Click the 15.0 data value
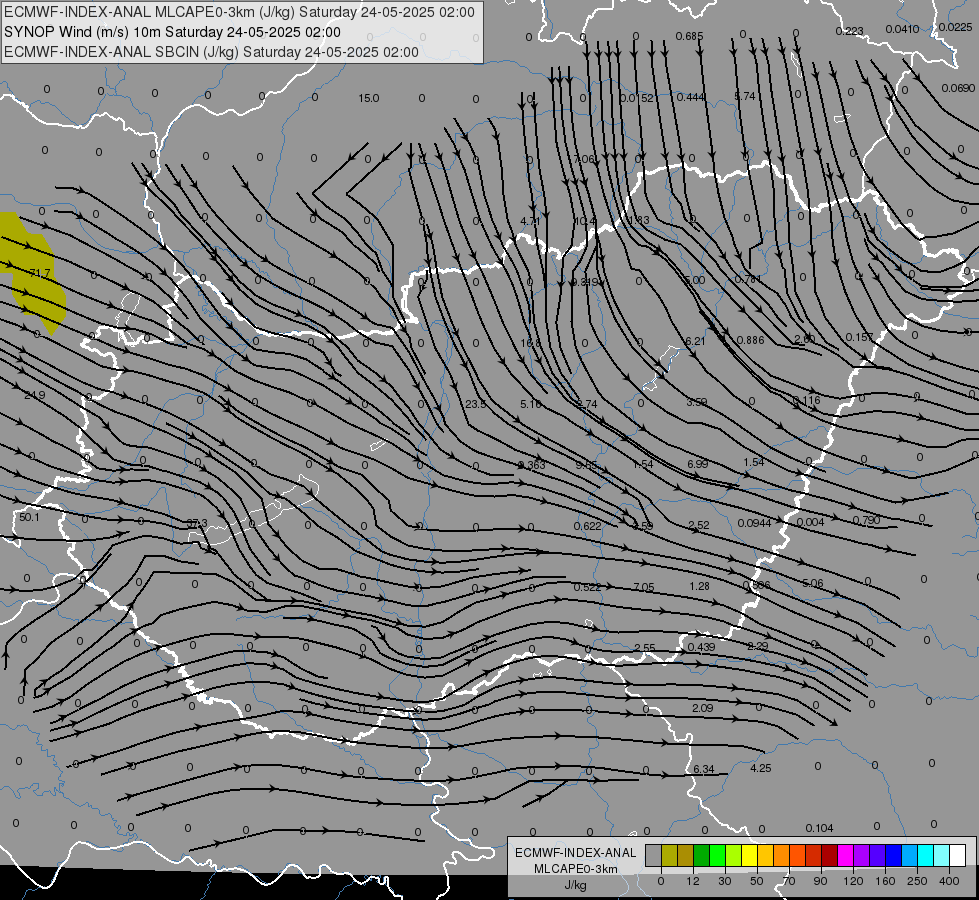Screen dimensions: 979x900 368,98
